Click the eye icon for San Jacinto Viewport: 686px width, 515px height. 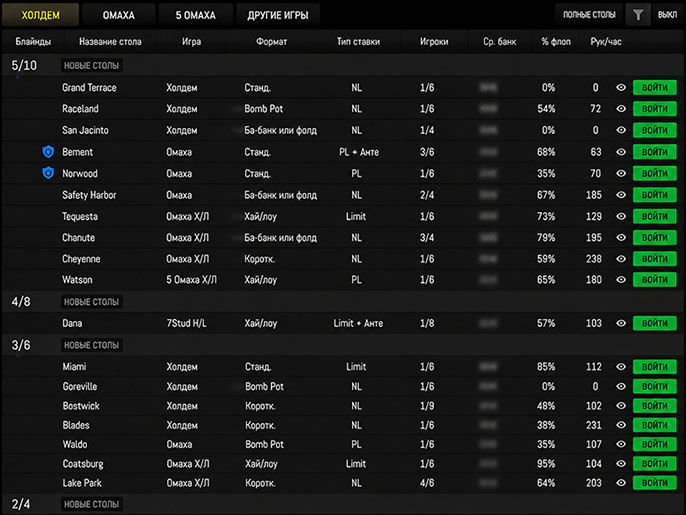(621, 130)
